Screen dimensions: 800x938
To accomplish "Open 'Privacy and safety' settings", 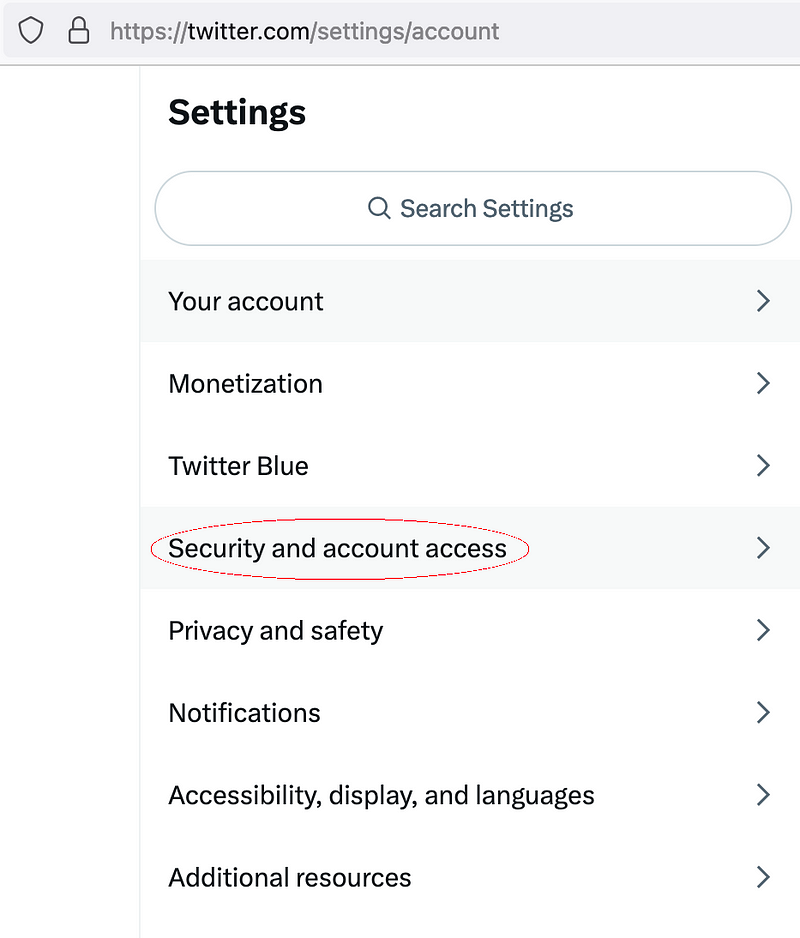I will click(x=276, y=630).
